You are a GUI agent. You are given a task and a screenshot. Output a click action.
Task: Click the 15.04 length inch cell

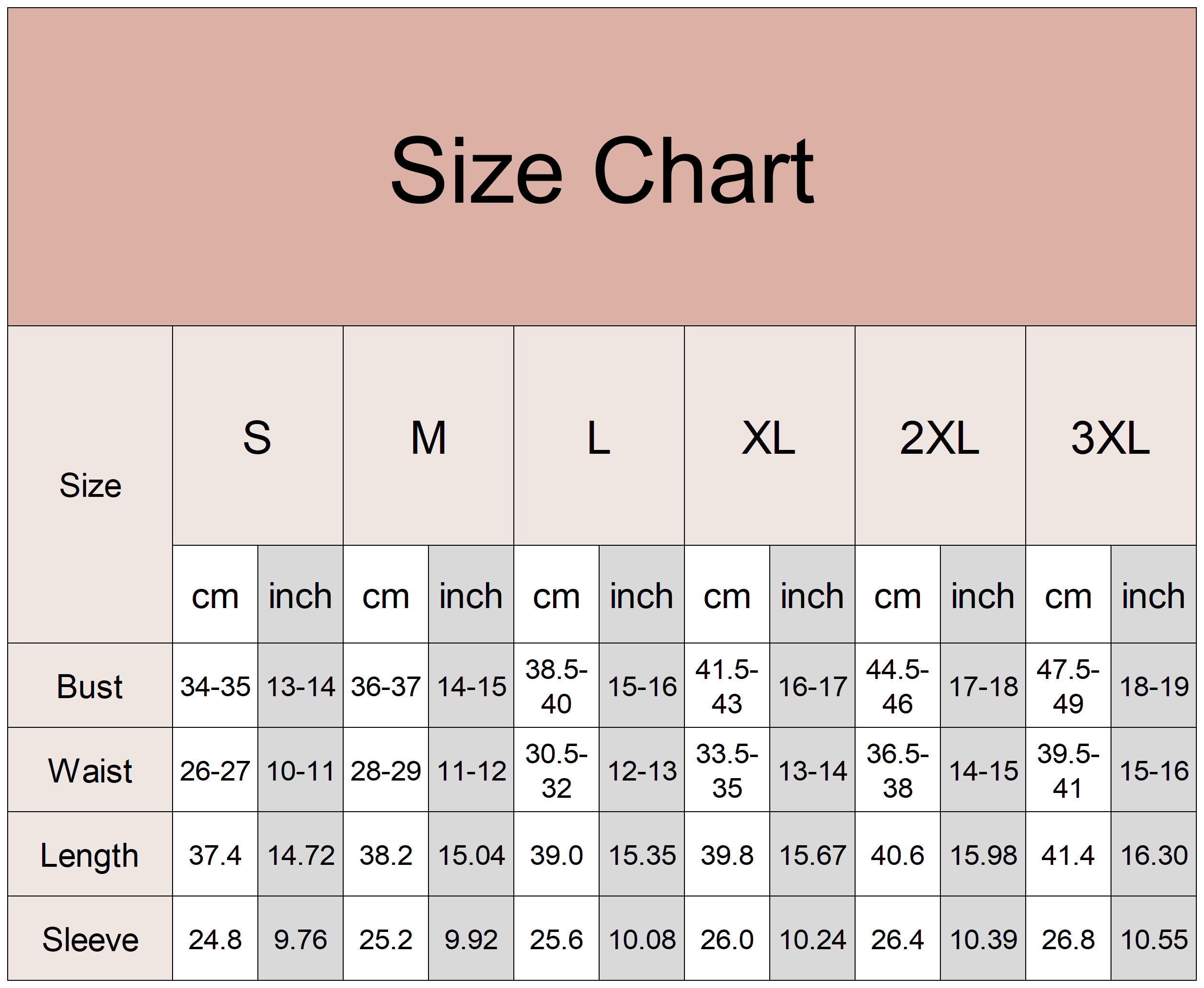pos(471,854)
